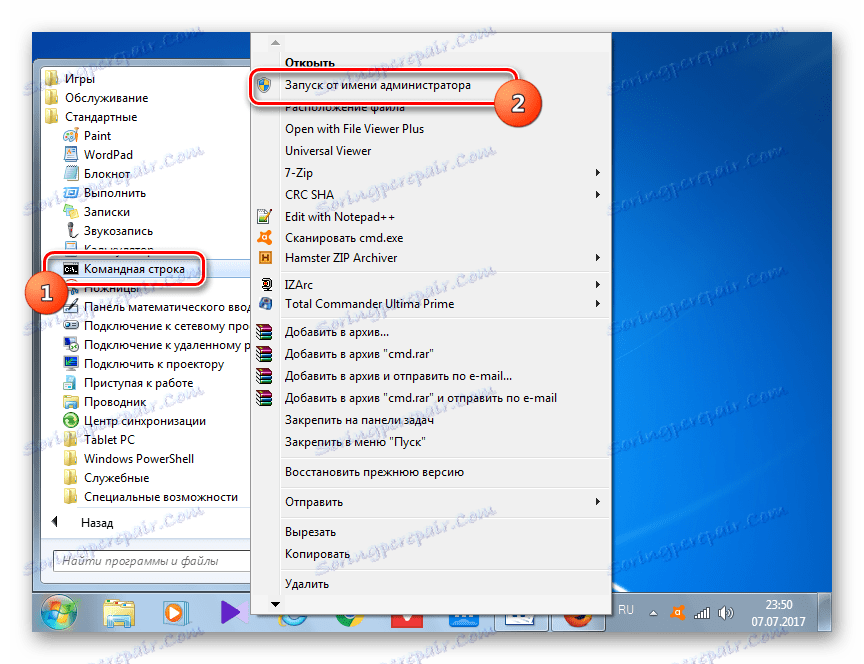Select Запуск от имени администратора

coord(378,85)
